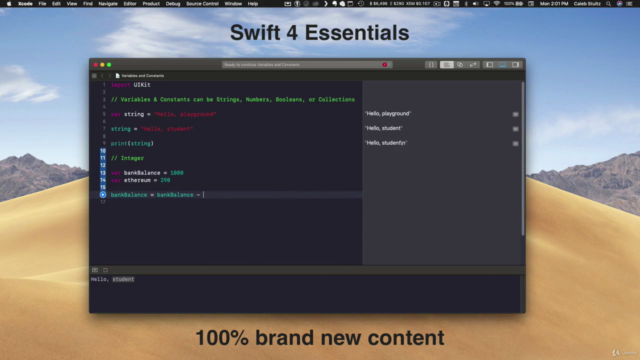Click the "student" word in console output
640x360 pixels.
[123, 280]
